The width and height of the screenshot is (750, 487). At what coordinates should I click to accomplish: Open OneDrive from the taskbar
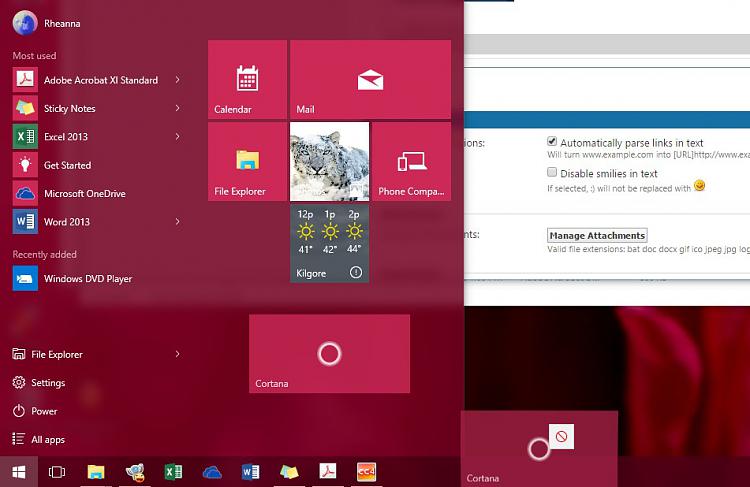pos(212,472)
